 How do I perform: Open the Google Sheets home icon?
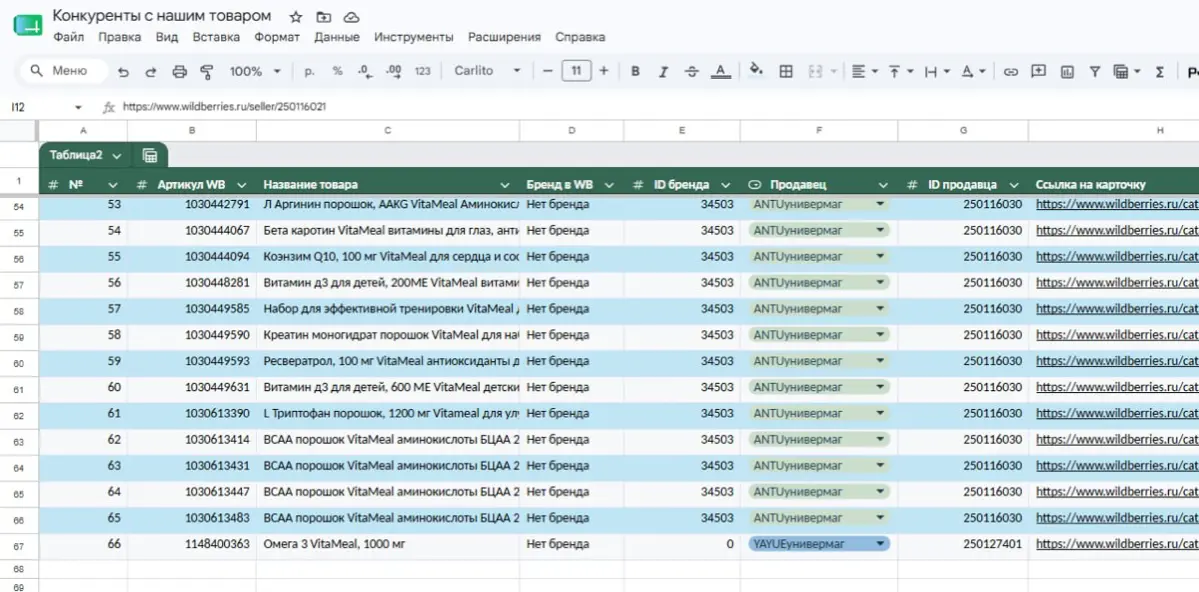point(28,24)
